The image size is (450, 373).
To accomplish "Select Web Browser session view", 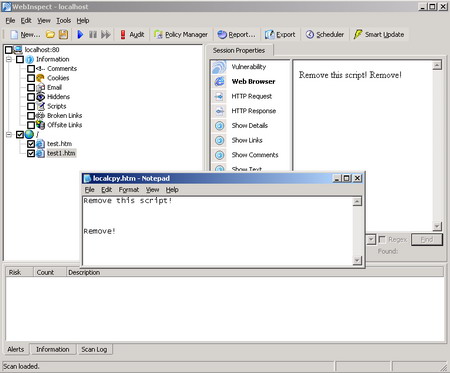I will click(253, 81).
